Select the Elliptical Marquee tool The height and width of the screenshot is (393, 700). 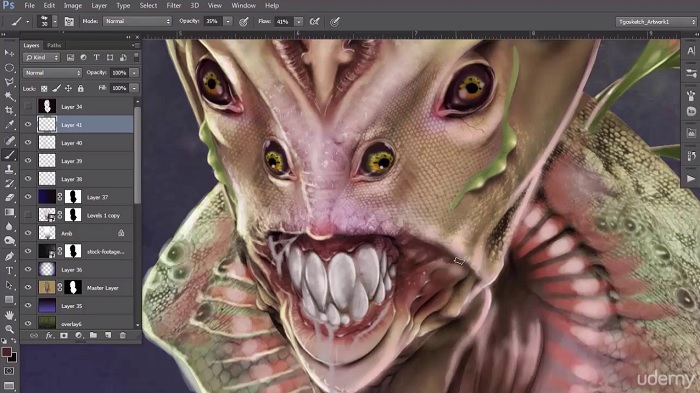coord(9,68)
